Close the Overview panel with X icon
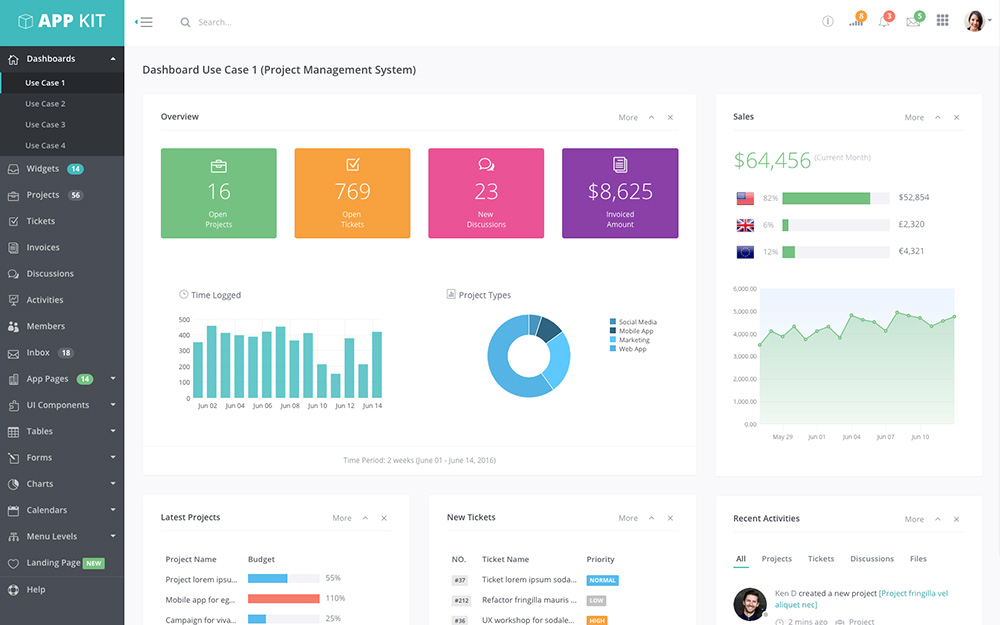The image size is (1000, 625). pyautogui.click(x=670, y=118)
